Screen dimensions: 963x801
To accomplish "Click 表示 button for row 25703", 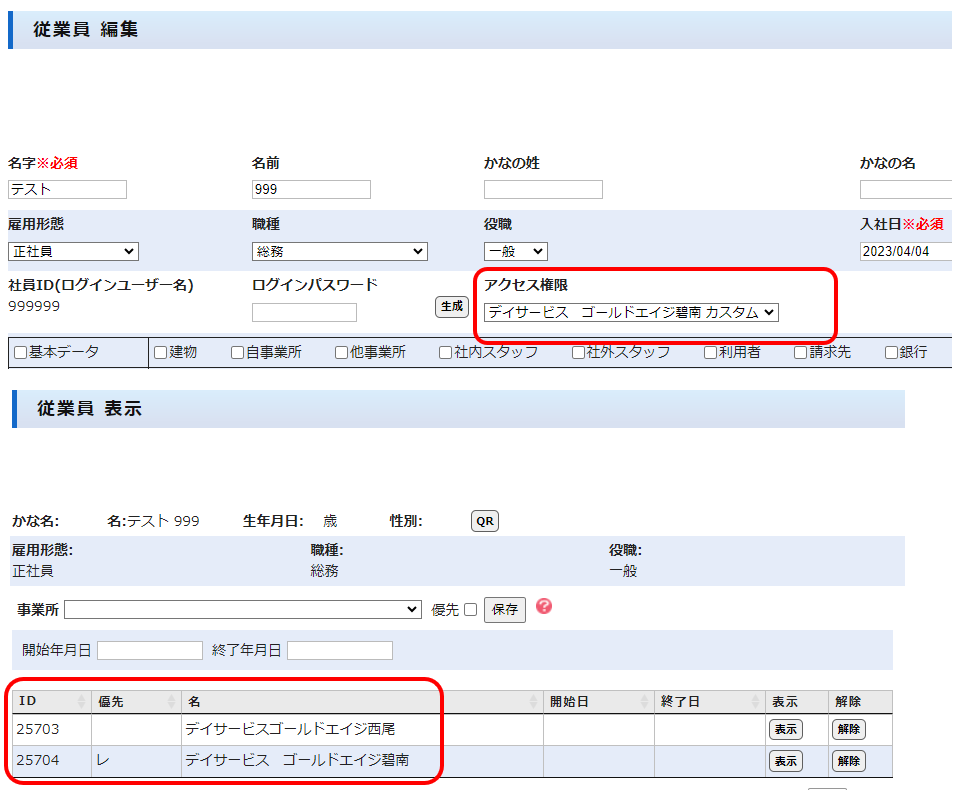I will [x=785, y=729].
